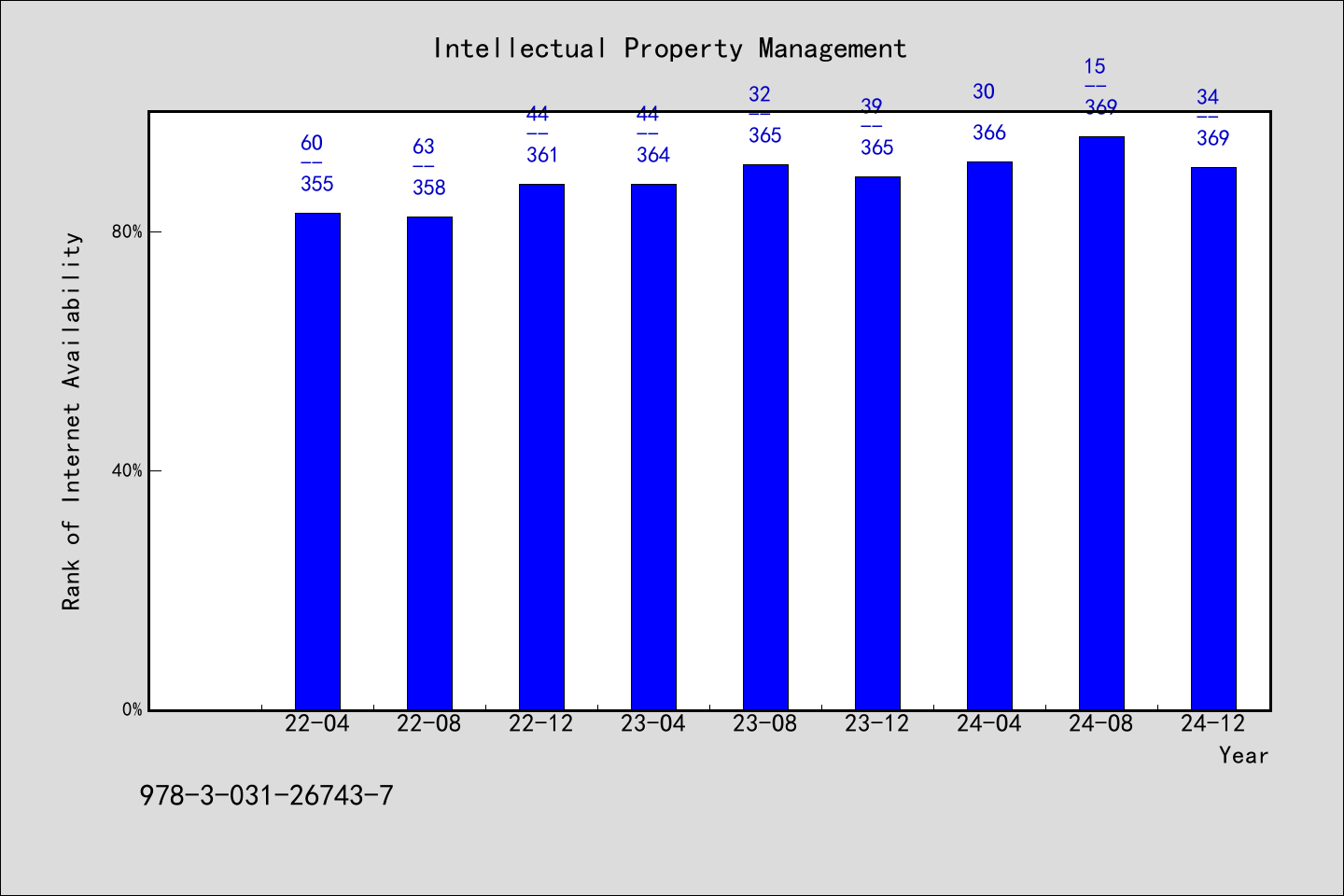
Task: Click the ISBN text 978-3-031-26743-7
Action: [x=267, y=795]
